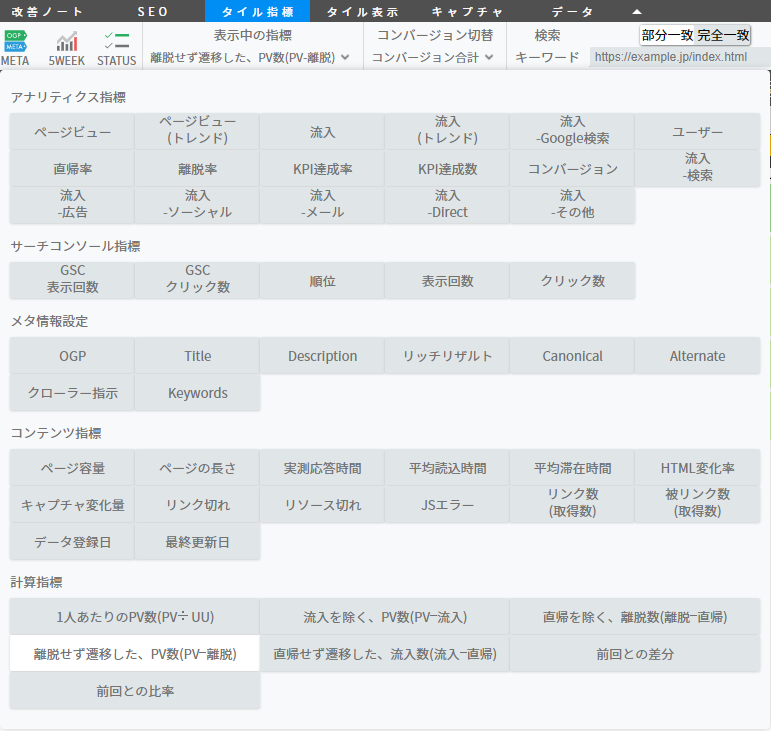The height and width of the screenshot is (731, 771).
Task: Choose GSC 表示回数 metric
Action: point(72,280)
